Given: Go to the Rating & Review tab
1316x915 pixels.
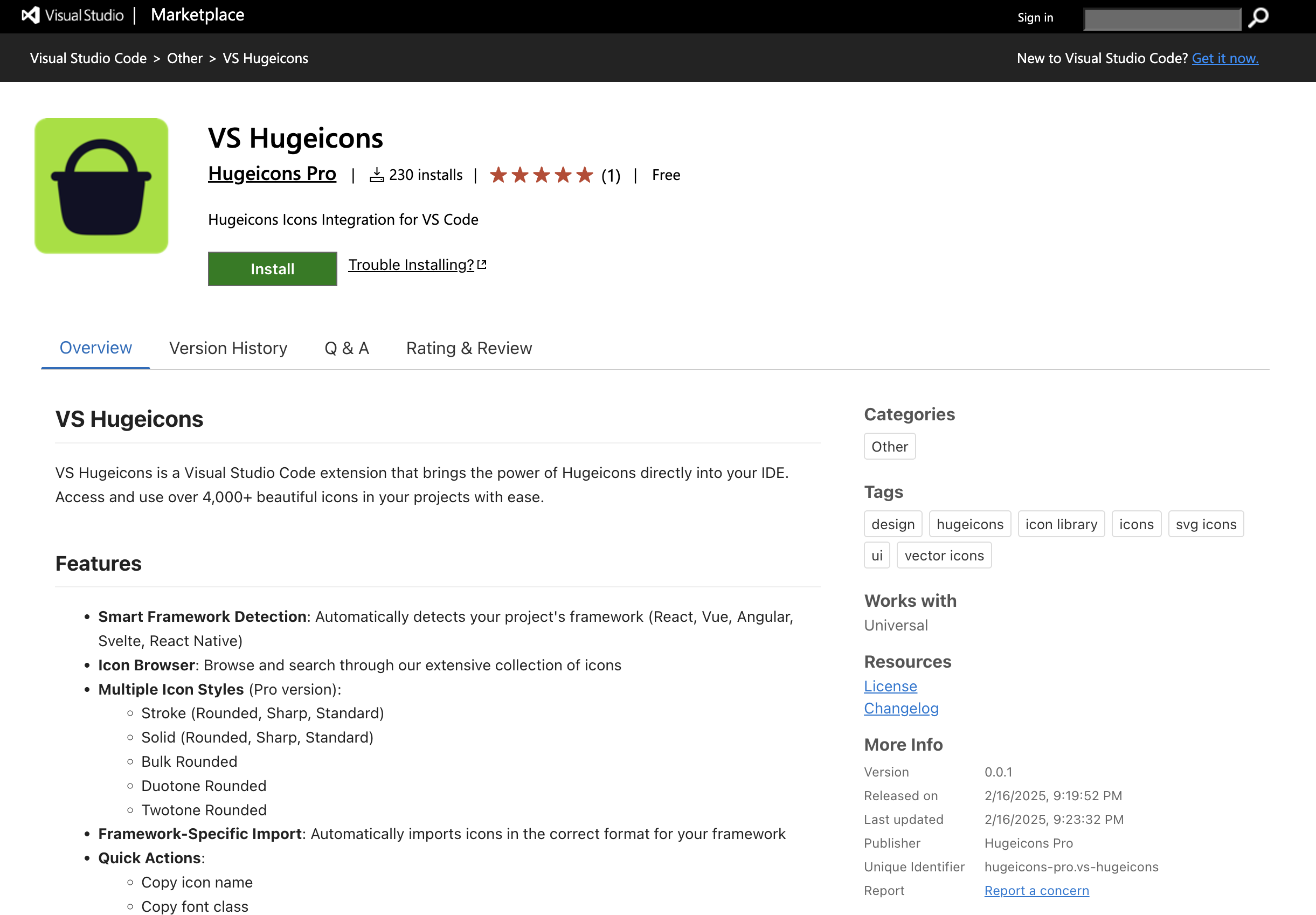Looking at the screenshot, I should coord(469,348).
